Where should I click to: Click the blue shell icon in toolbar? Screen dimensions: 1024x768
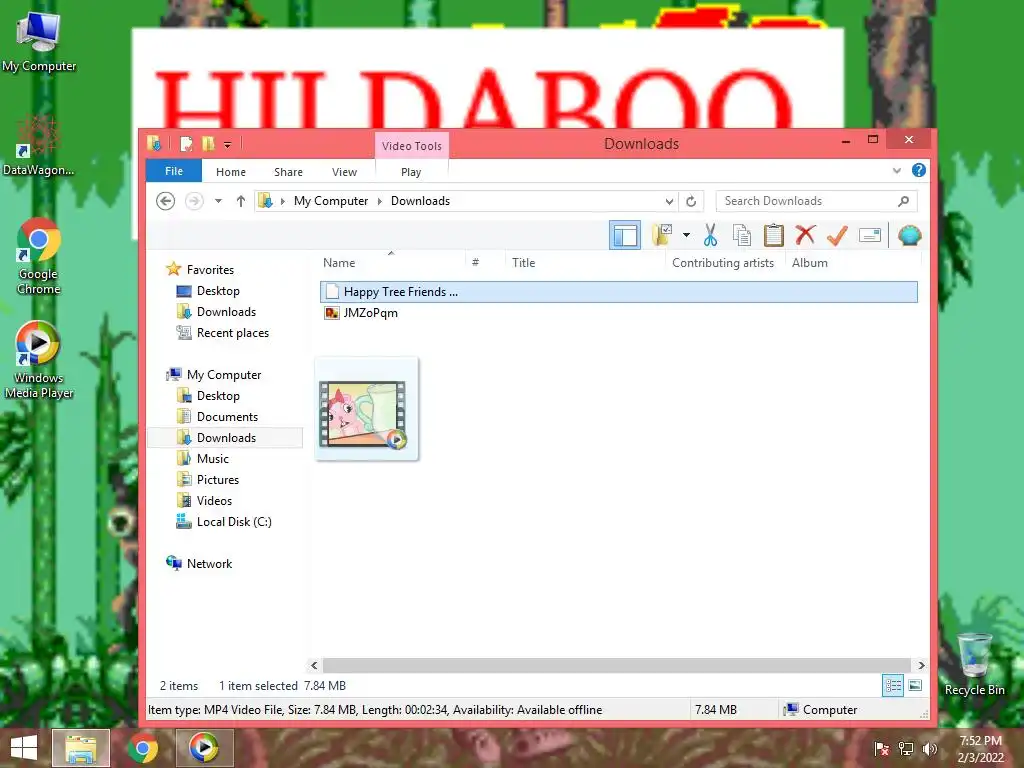click(909, 235)
